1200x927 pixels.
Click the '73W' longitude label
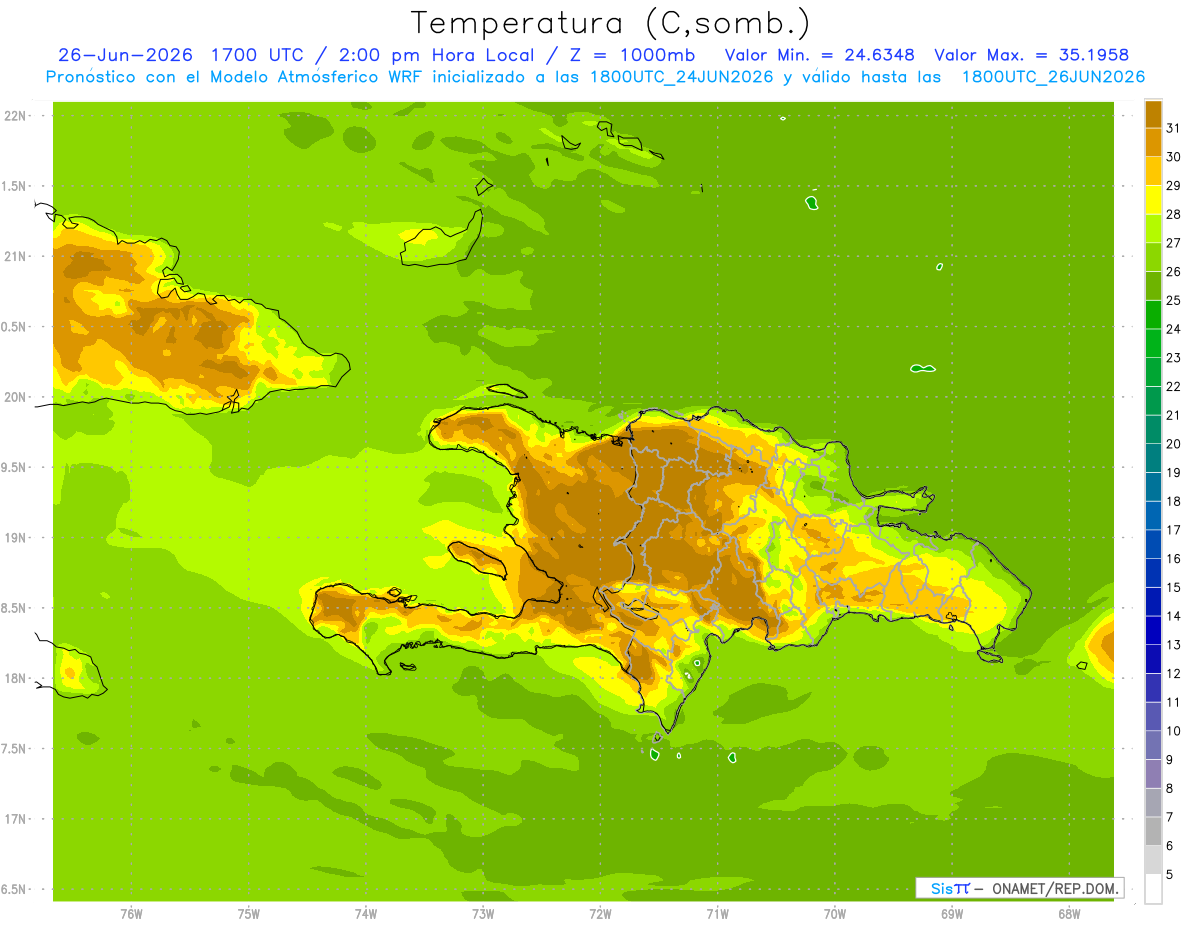pos(483,914)
